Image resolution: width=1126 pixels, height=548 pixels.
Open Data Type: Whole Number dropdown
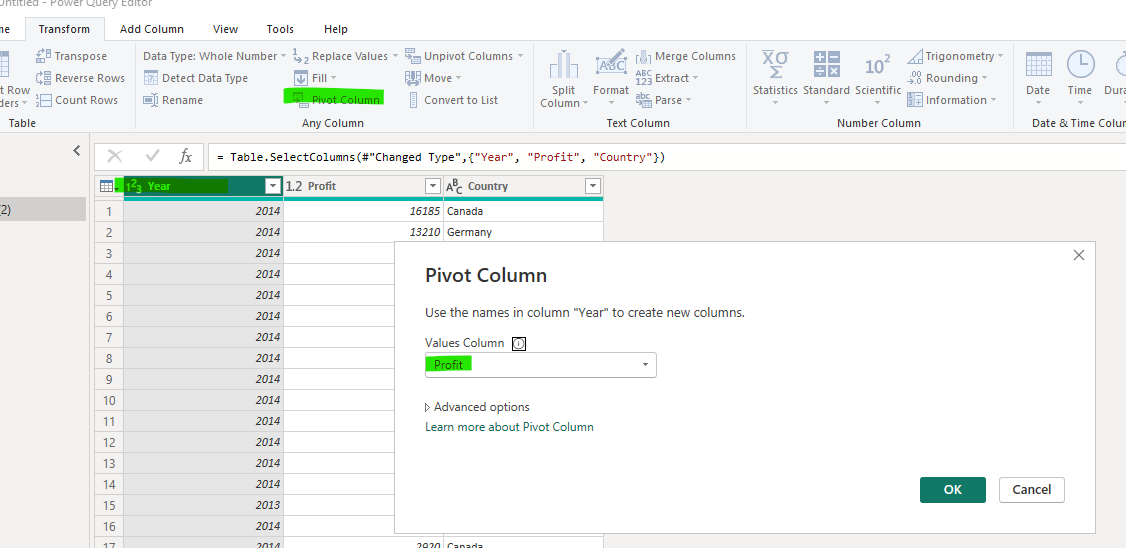(x=214, y=56)
